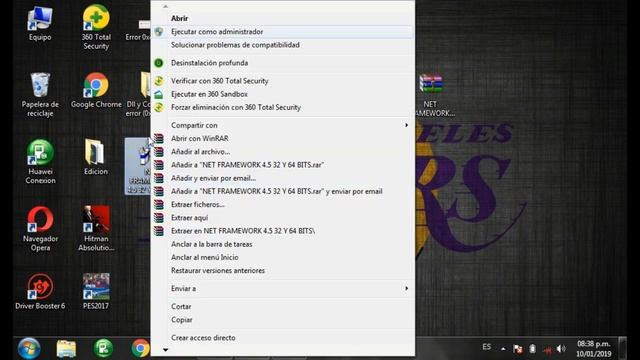Choose Añadir y enviar por email...

coord(283,178)
